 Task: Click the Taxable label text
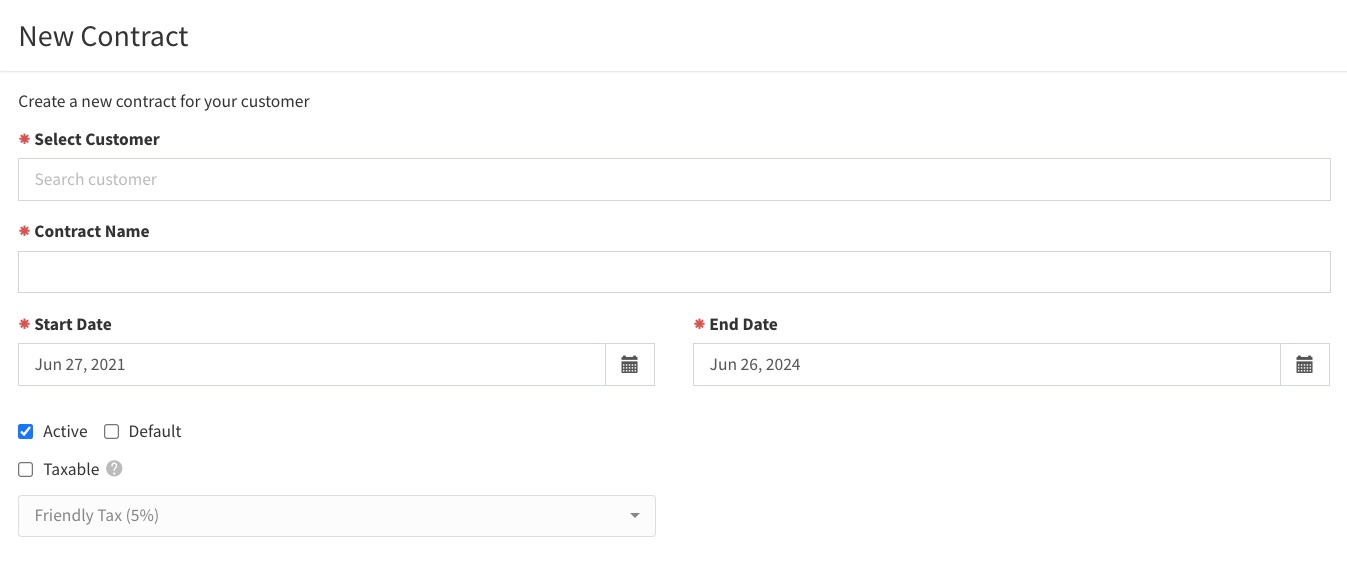tap(71, 470)
